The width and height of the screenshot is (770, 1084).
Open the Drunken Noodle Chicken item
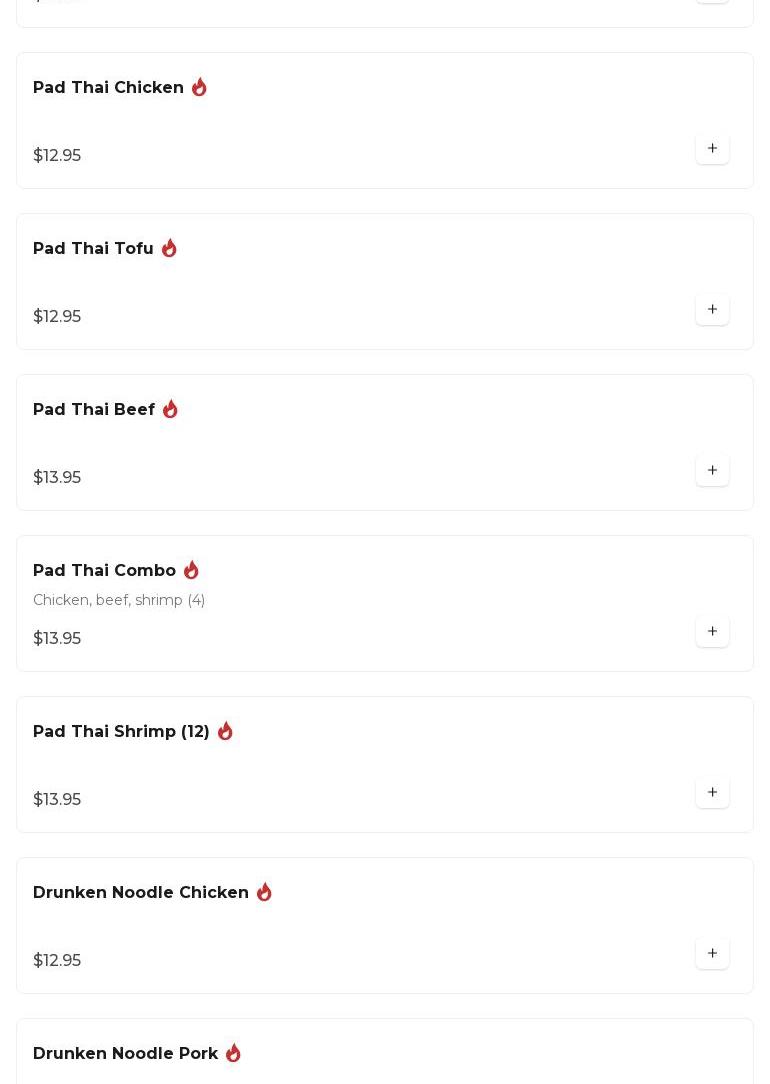click(x=141, y=893)
